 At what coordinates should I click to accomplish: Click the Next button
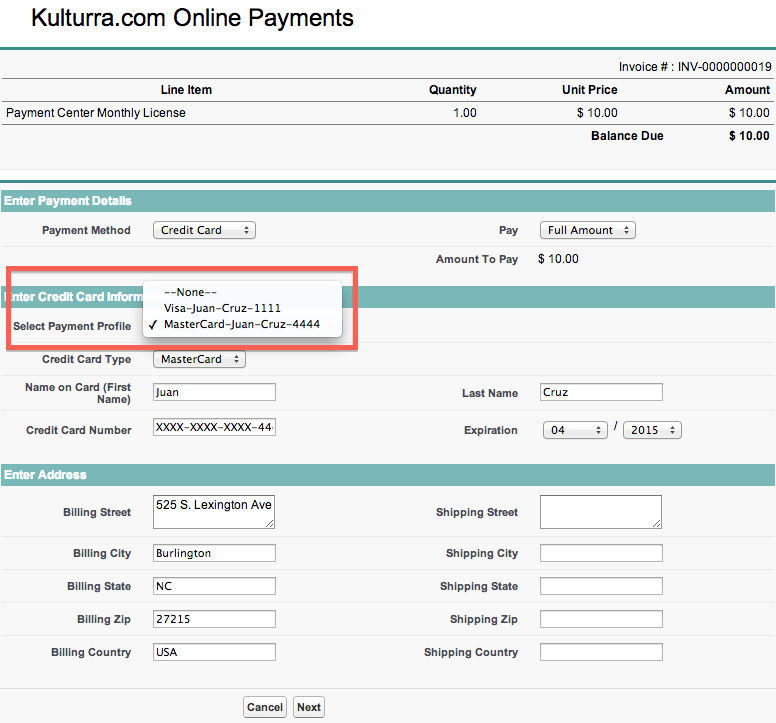point(309,707)
